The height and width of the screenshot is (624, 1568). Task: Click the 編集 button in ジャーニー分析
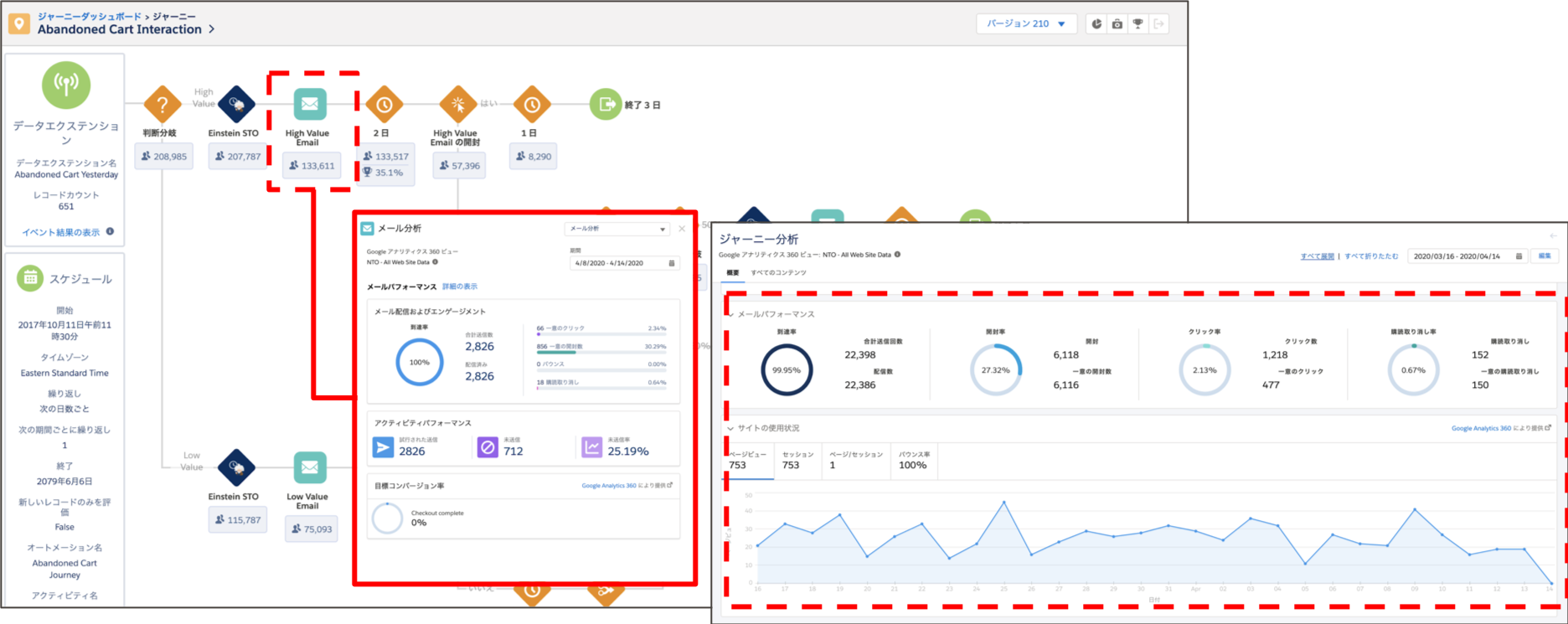1545,256
